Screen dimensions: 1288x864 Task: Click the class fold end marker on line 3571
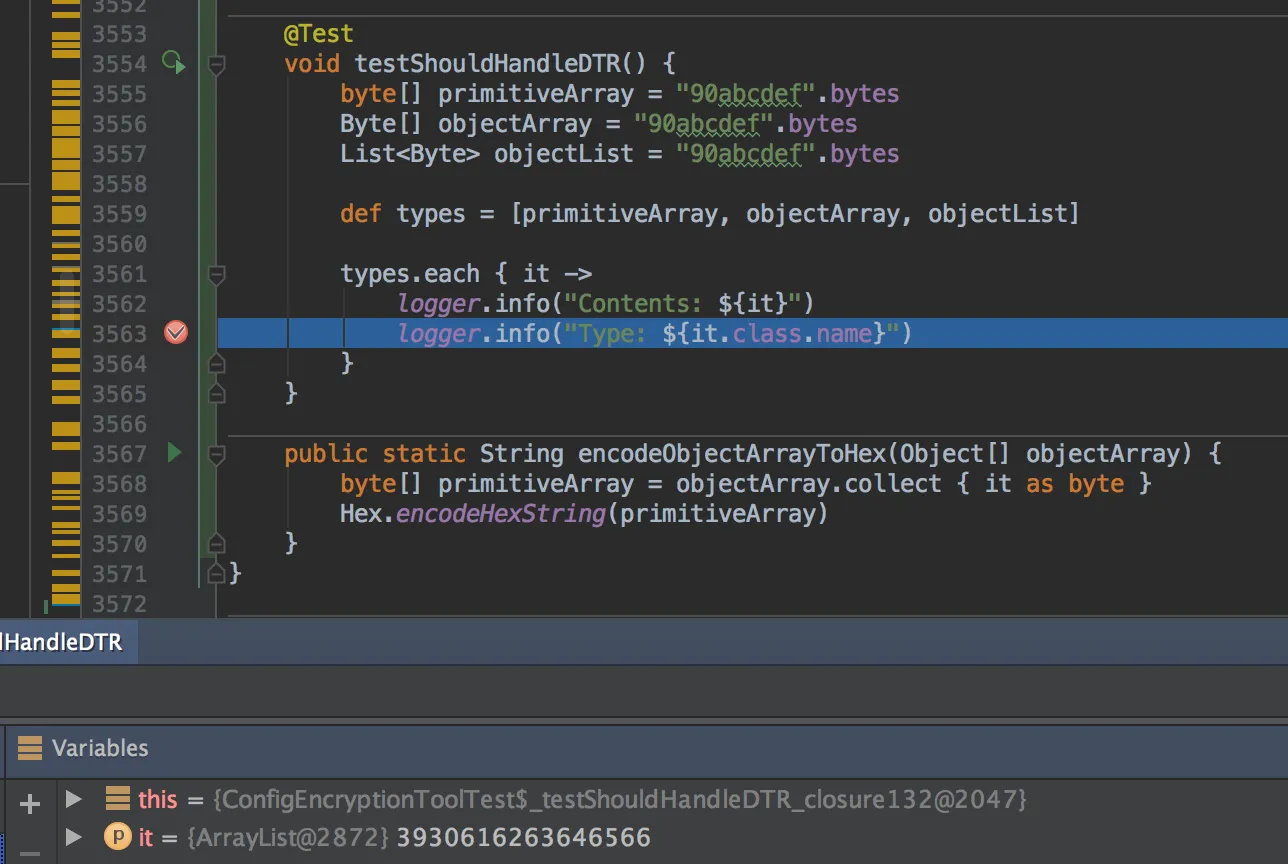coord(215,573)
